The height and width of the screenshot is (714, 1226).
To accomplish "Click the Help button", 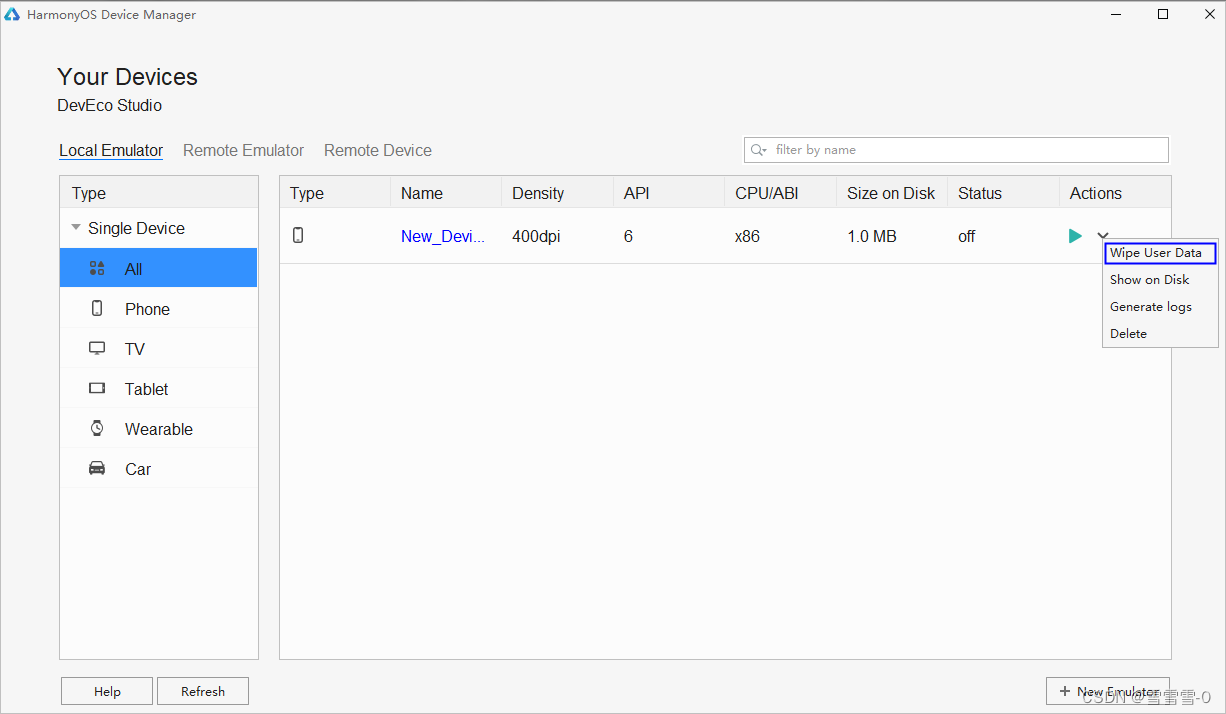I will coord(107,691).
